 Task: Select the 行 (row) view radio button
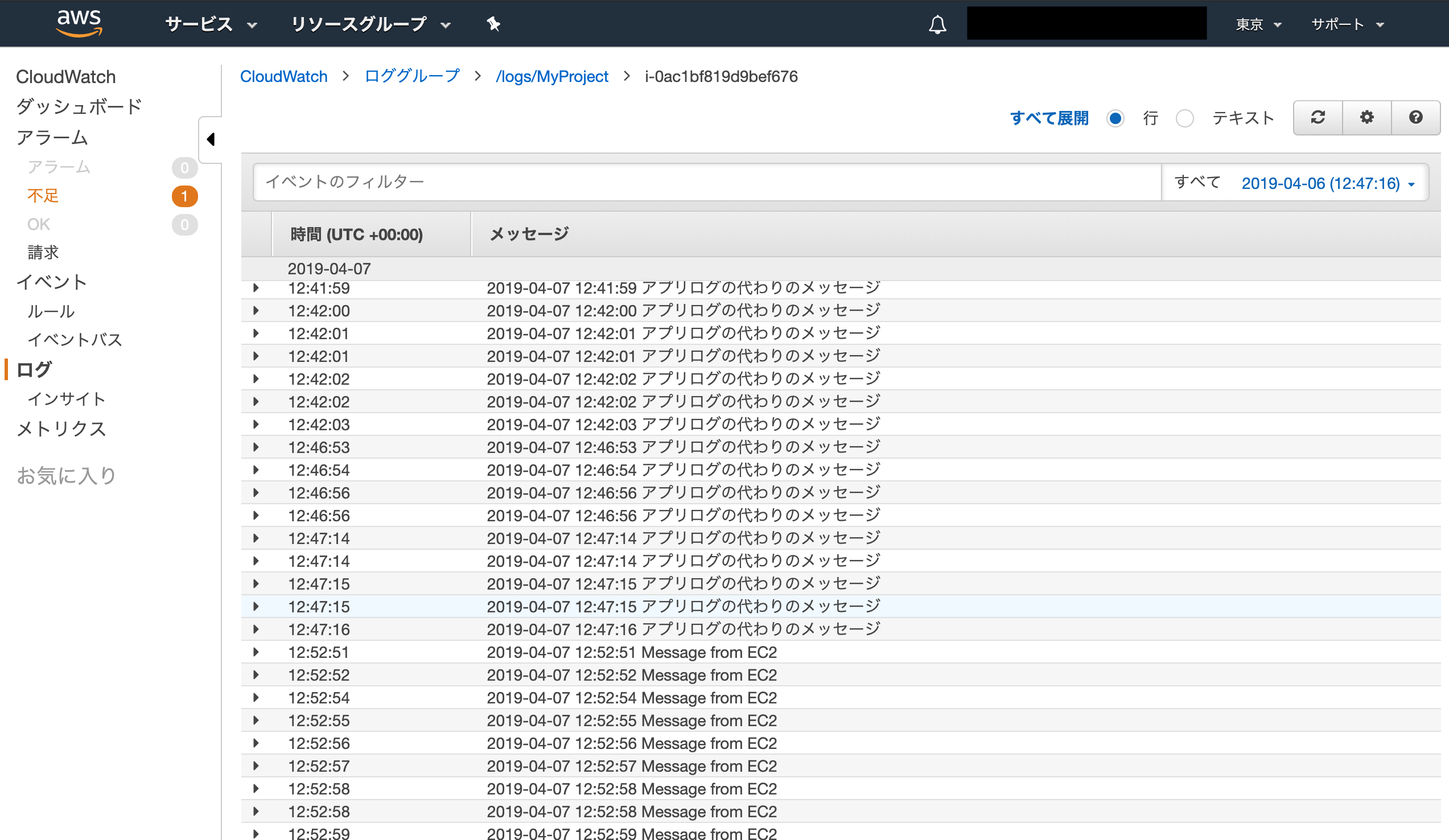pos(1115,118)
